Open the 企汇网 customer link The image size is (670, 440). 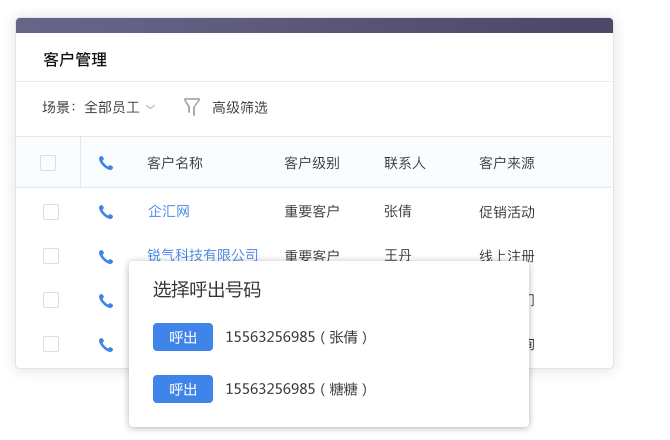169,212
